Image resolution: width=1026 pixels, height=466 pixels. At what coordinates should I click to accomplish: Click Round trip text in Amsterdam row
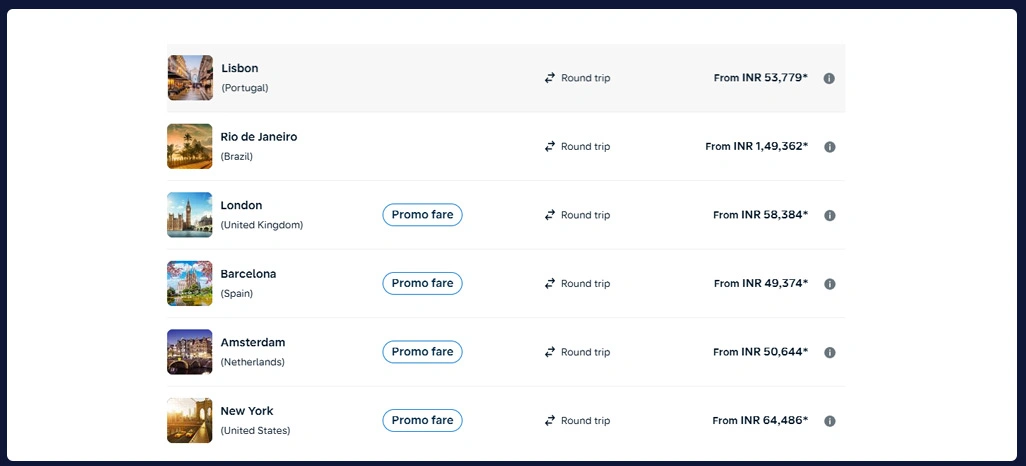click(x=586, y=352)
